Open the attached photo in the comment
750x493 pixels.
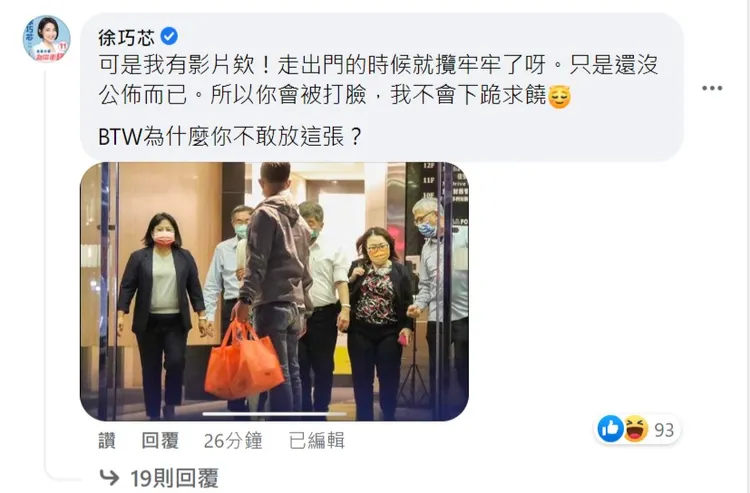click(274, 292)
